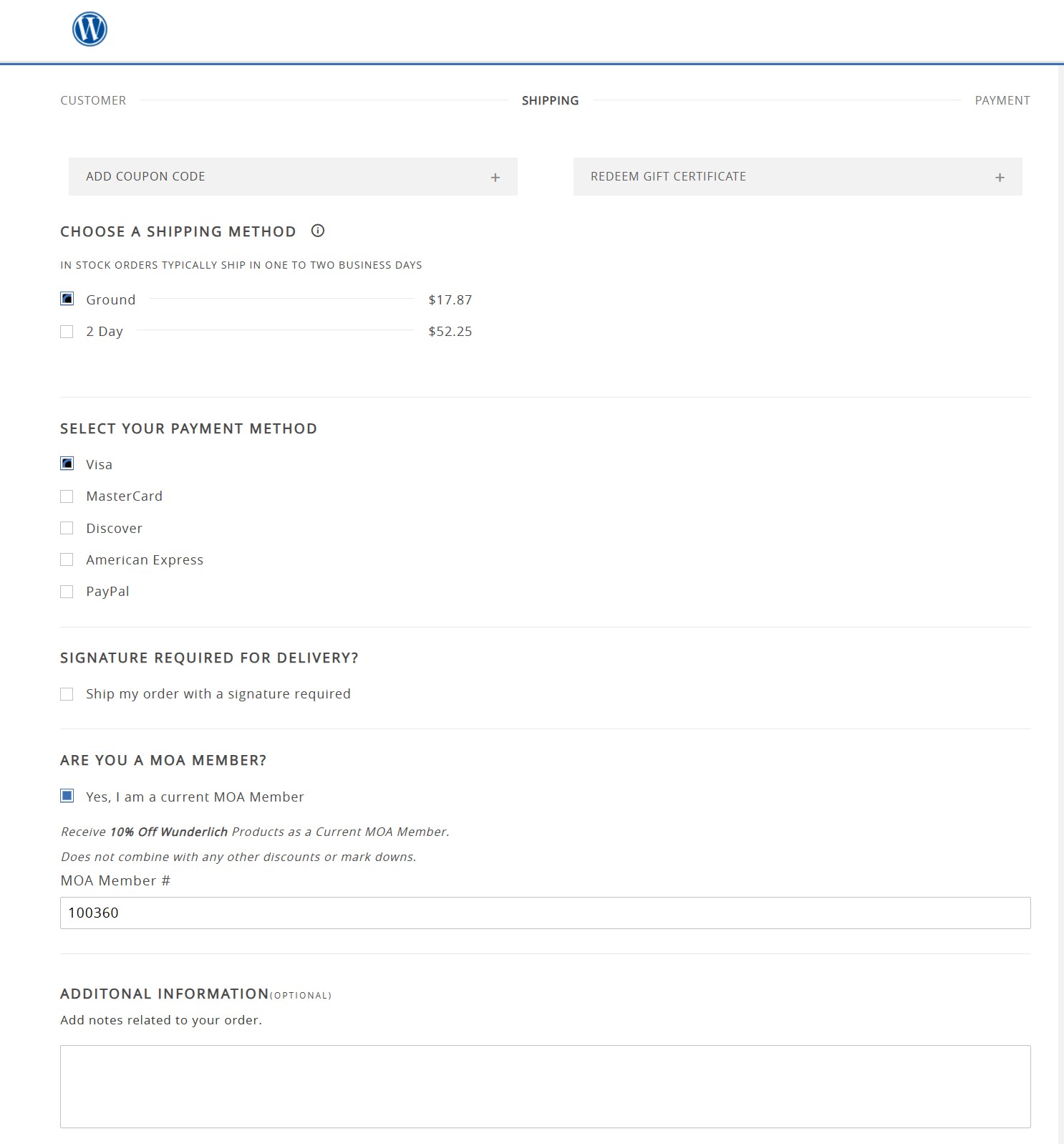Pick MasterCard payment method
The width and height of the screenshot is (1064, 1144).
pos(67,496)
